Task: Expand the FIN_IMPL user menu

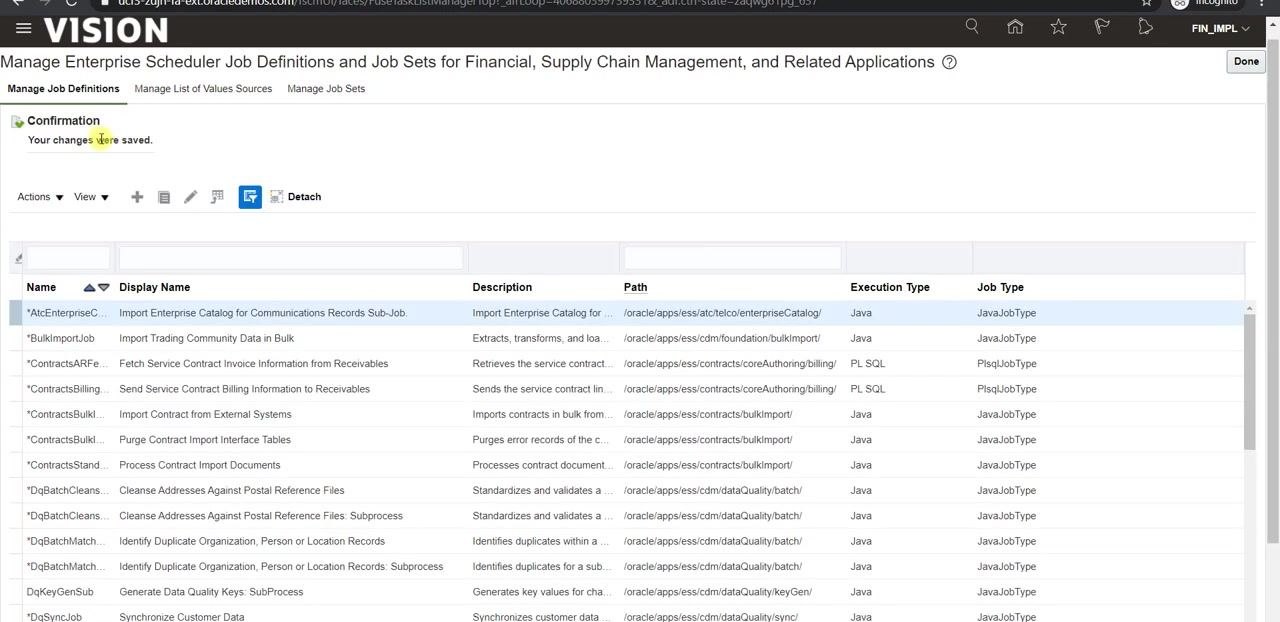Action: (1220, 28)
